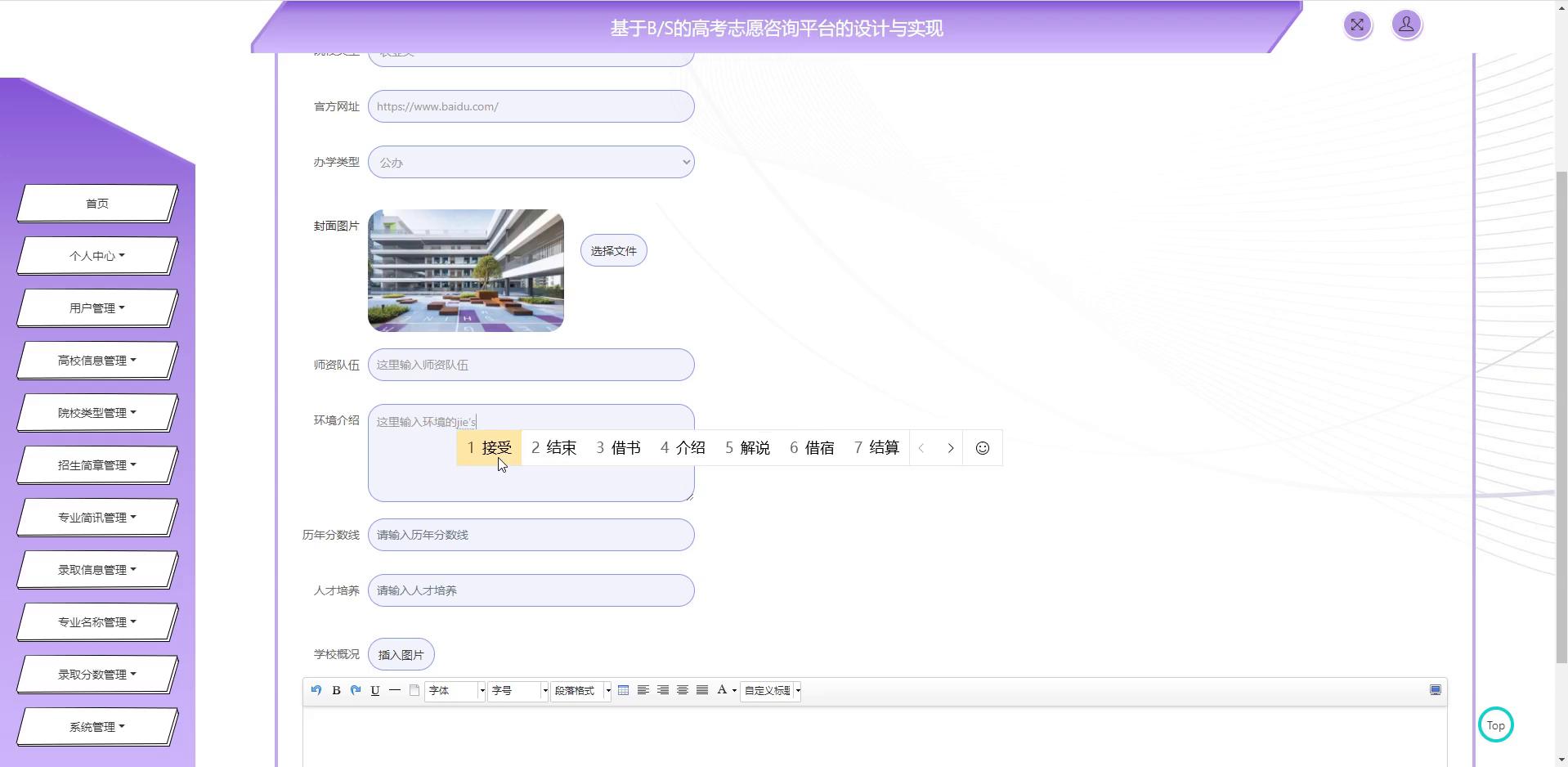Select IME candidate 5 解说
Image resolution: width=1568 pixels, height=767 pixels.
[747, 448]
